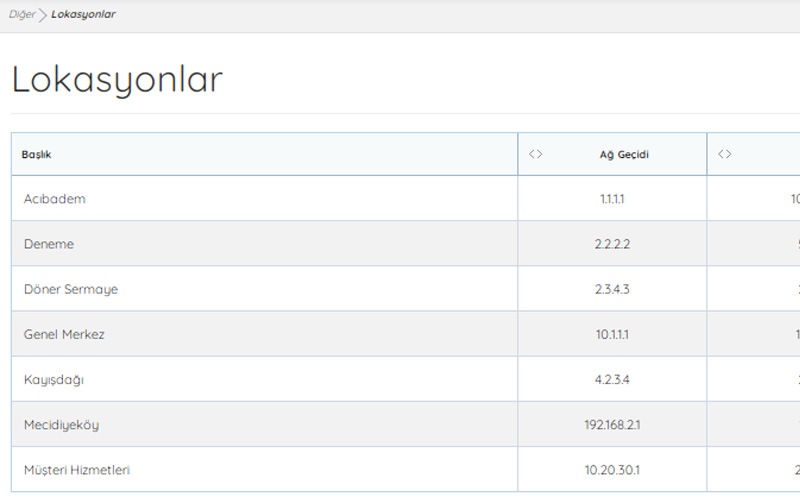Click the 10.1.1.1 gateway cell

coord(612,334)
